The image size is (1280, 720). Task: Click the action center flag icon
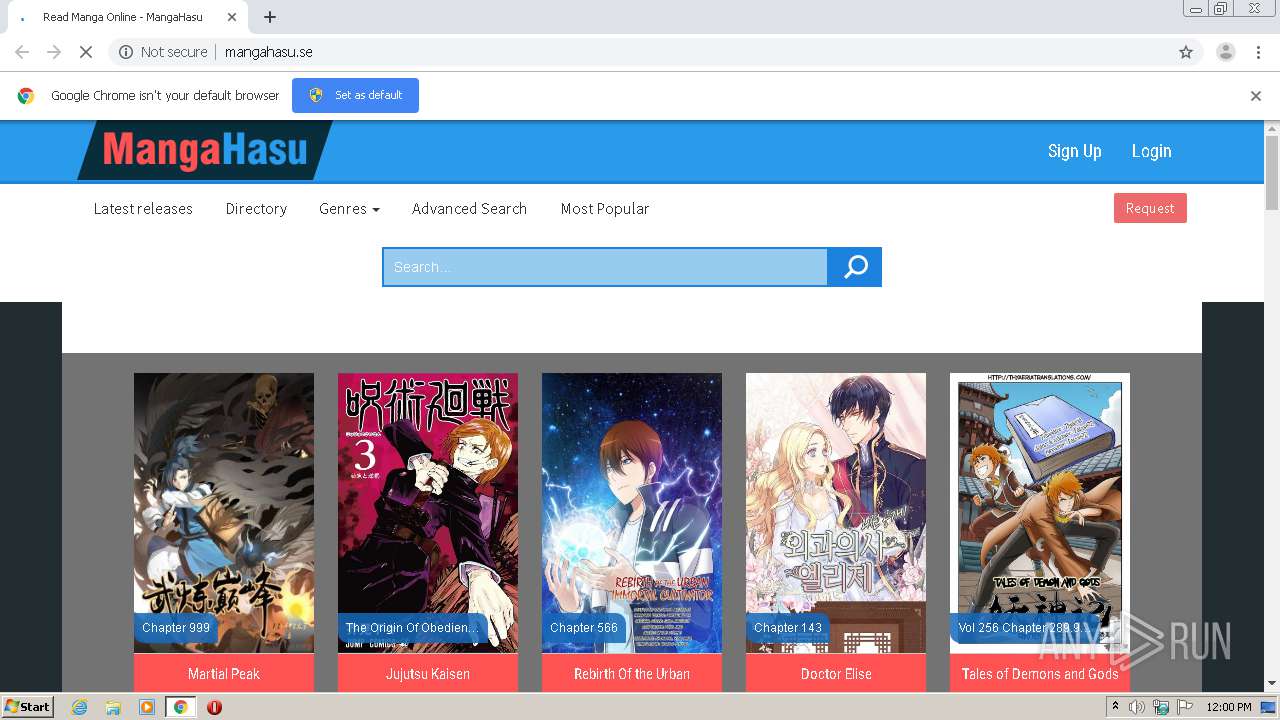pos(1184,707)
